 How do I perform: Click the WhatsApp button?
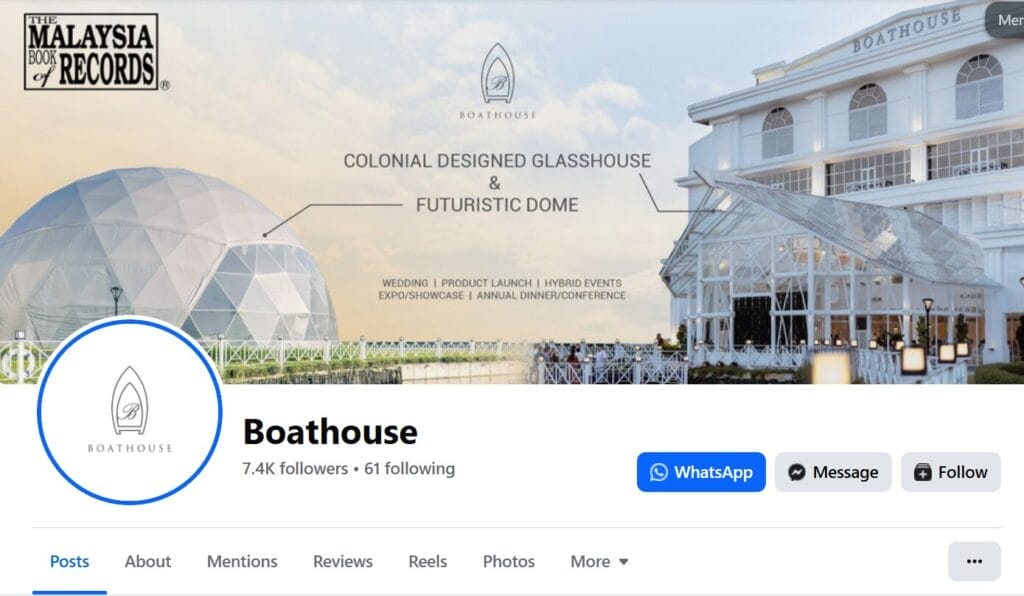(x=701, y=472)
